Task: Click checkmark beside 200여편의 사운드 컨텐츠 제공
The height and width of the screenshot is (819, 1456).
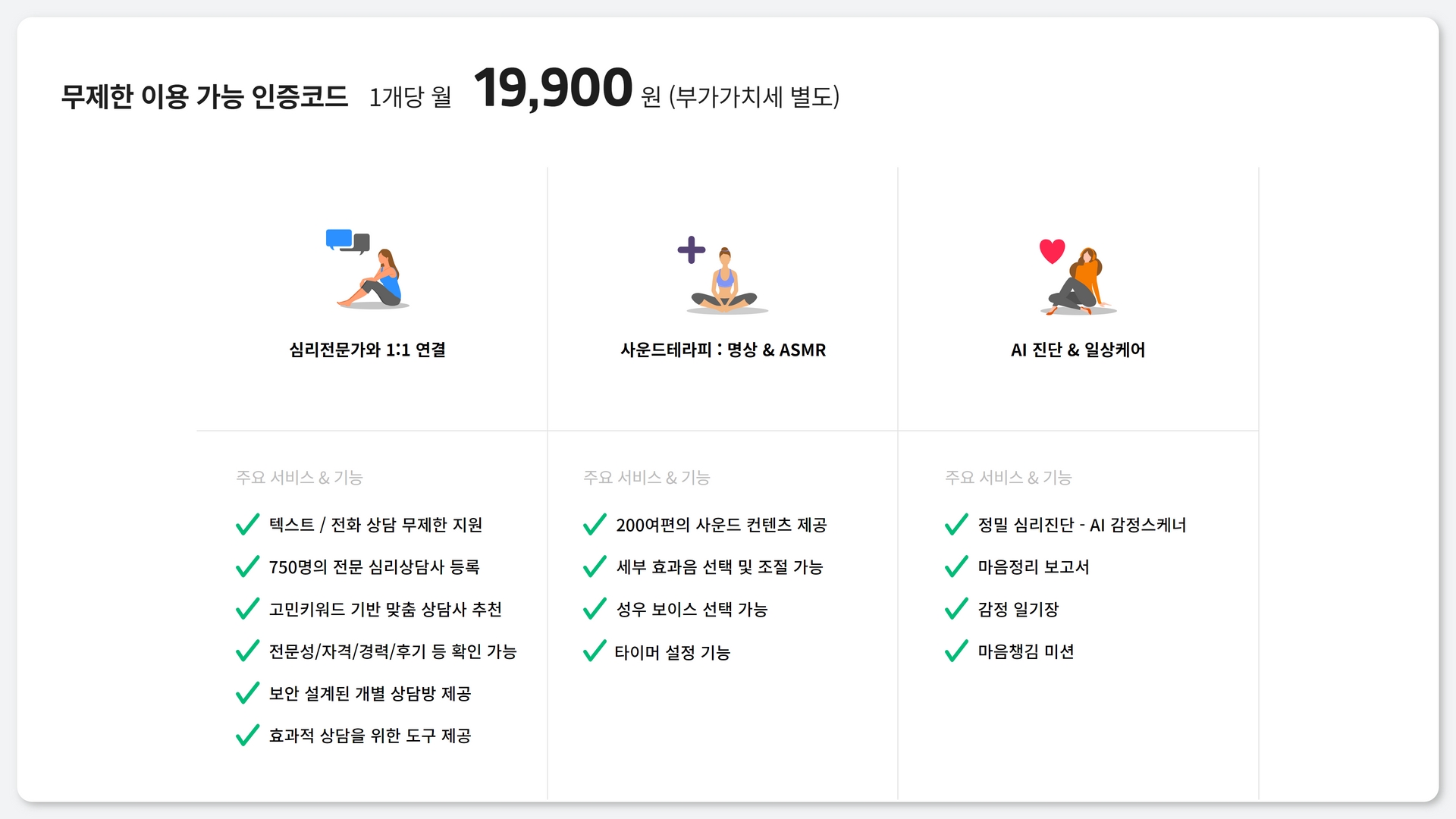Action: [x=595, y=524]
